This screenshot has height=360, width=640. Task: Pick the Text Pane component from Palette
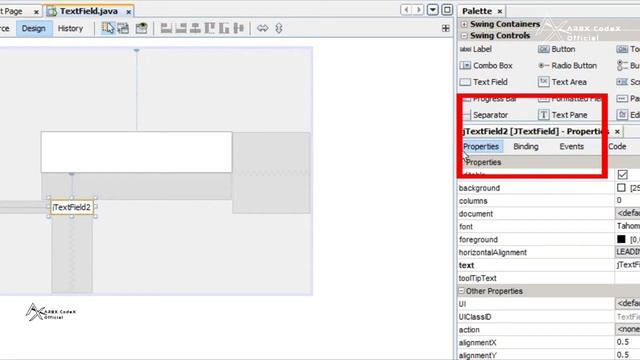click(562, 115)
